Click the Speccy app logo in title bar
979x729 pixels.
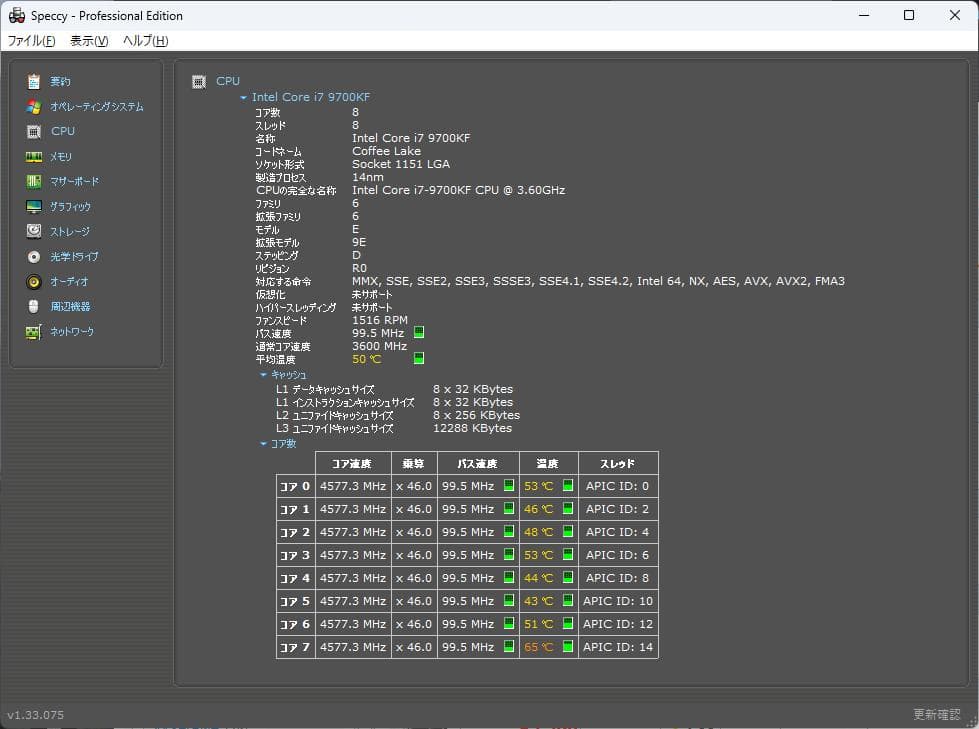pyautogui.click(x=17, y=16)
